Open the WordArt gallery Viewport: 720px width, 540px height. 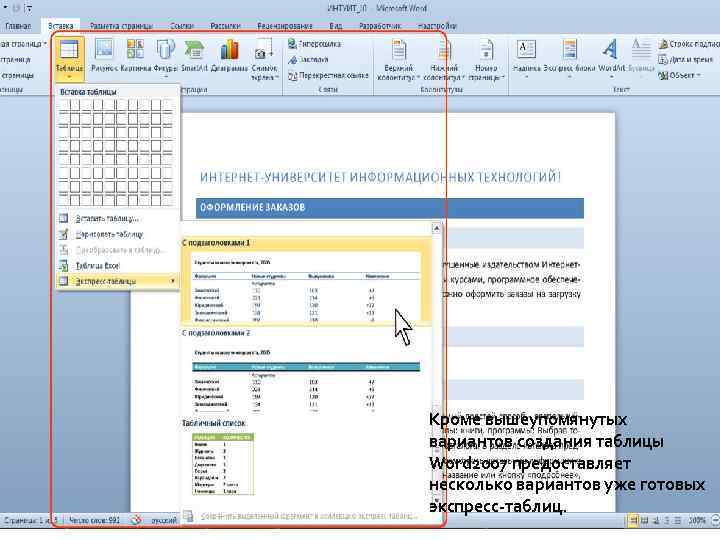tap(611, 57)
